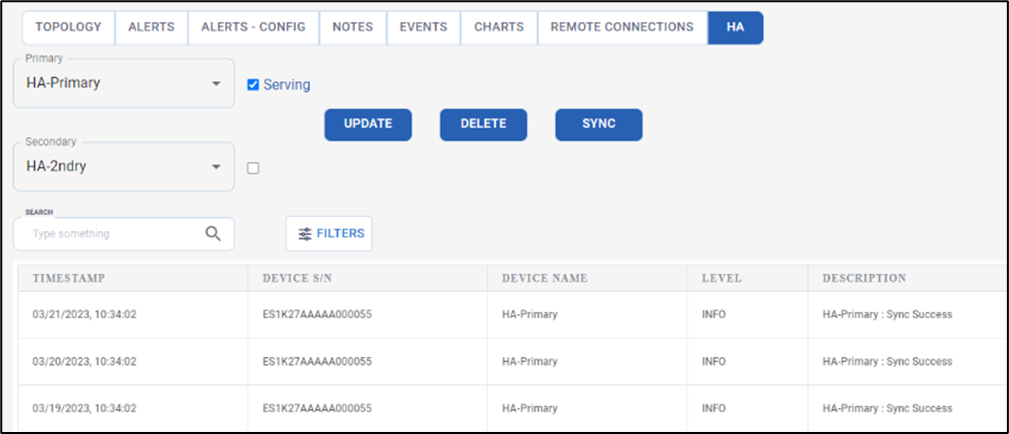Hit the Sync button
Screen dimensions: 1009x434
[x=598, y=124]
